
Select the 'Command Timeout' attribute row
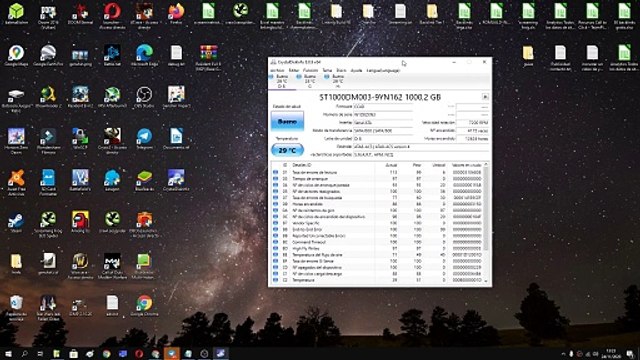pyautogui.click(x=377, y=242)
